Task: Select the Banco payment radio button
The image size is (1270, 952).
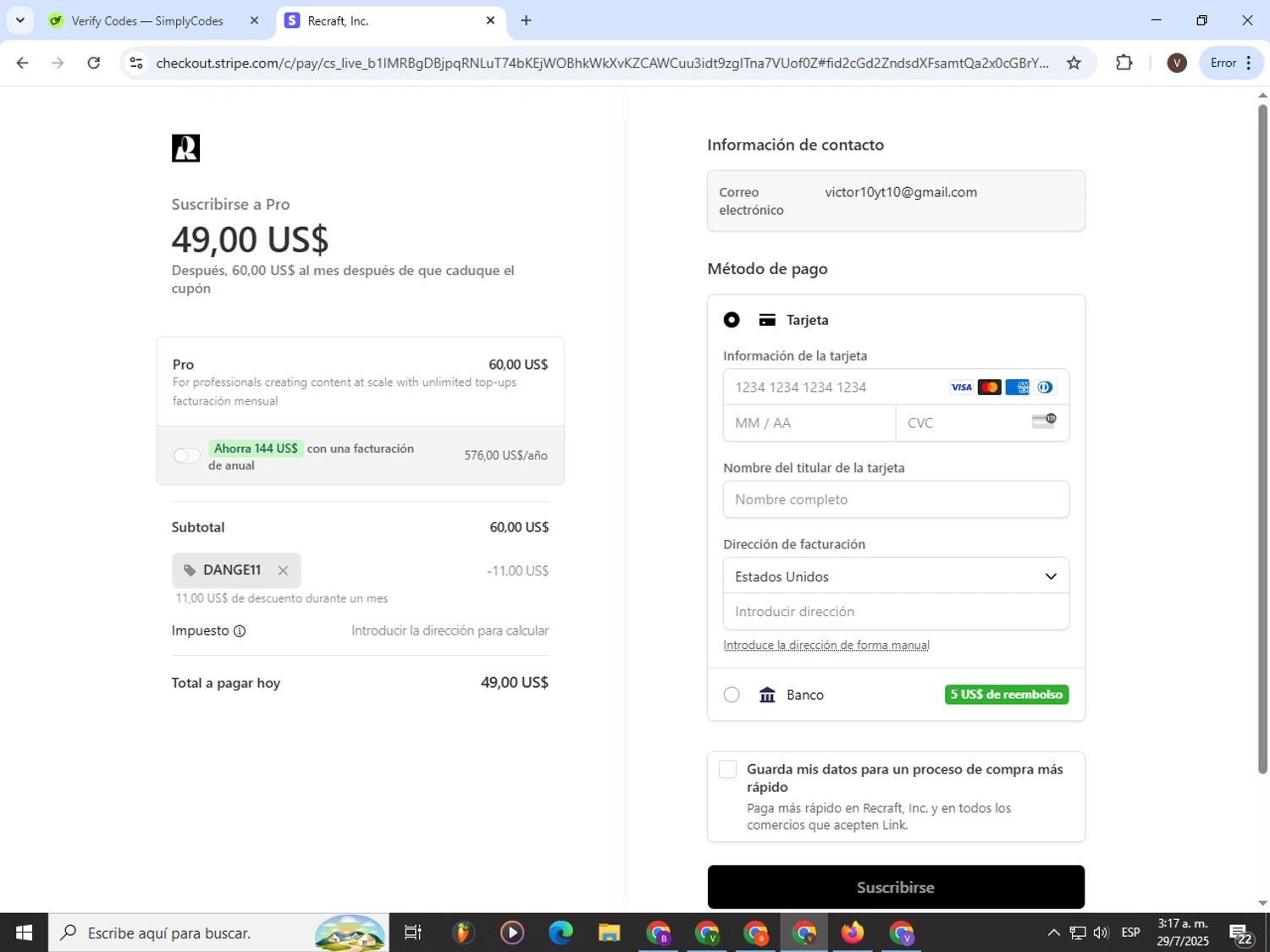Action: click(732, 695)
